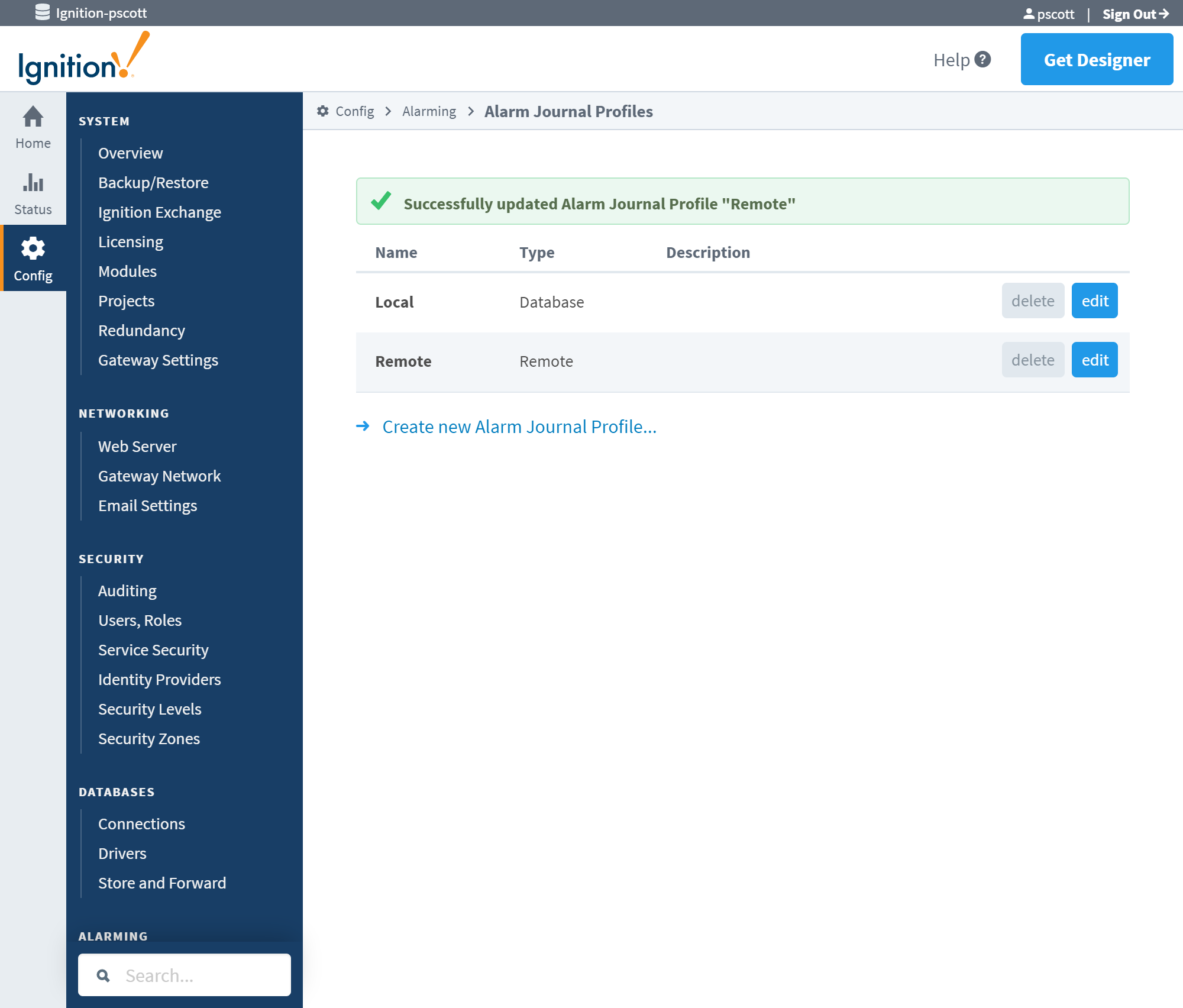Click the green success checkmark icon

[x=381, y=201]
